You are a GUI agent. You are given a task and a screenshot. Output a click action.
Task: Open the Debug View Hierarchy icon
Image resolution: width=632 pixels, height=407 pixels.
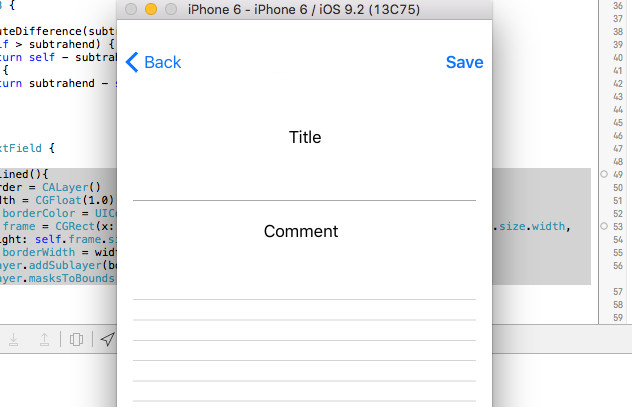[76, 339]
